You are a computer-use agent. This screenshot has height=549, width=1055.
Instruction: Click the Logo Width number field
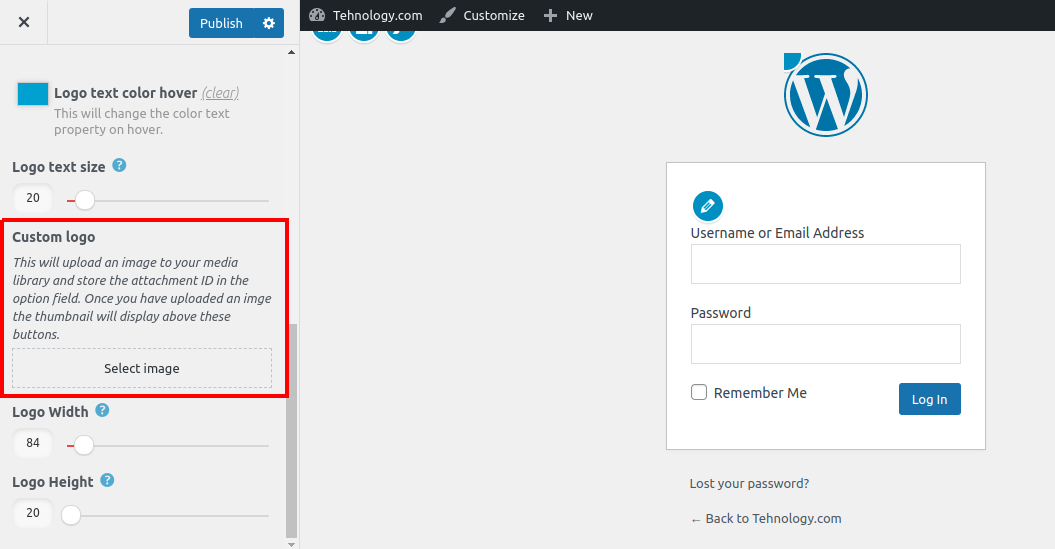pyautogui.click(x=33, y=443)
